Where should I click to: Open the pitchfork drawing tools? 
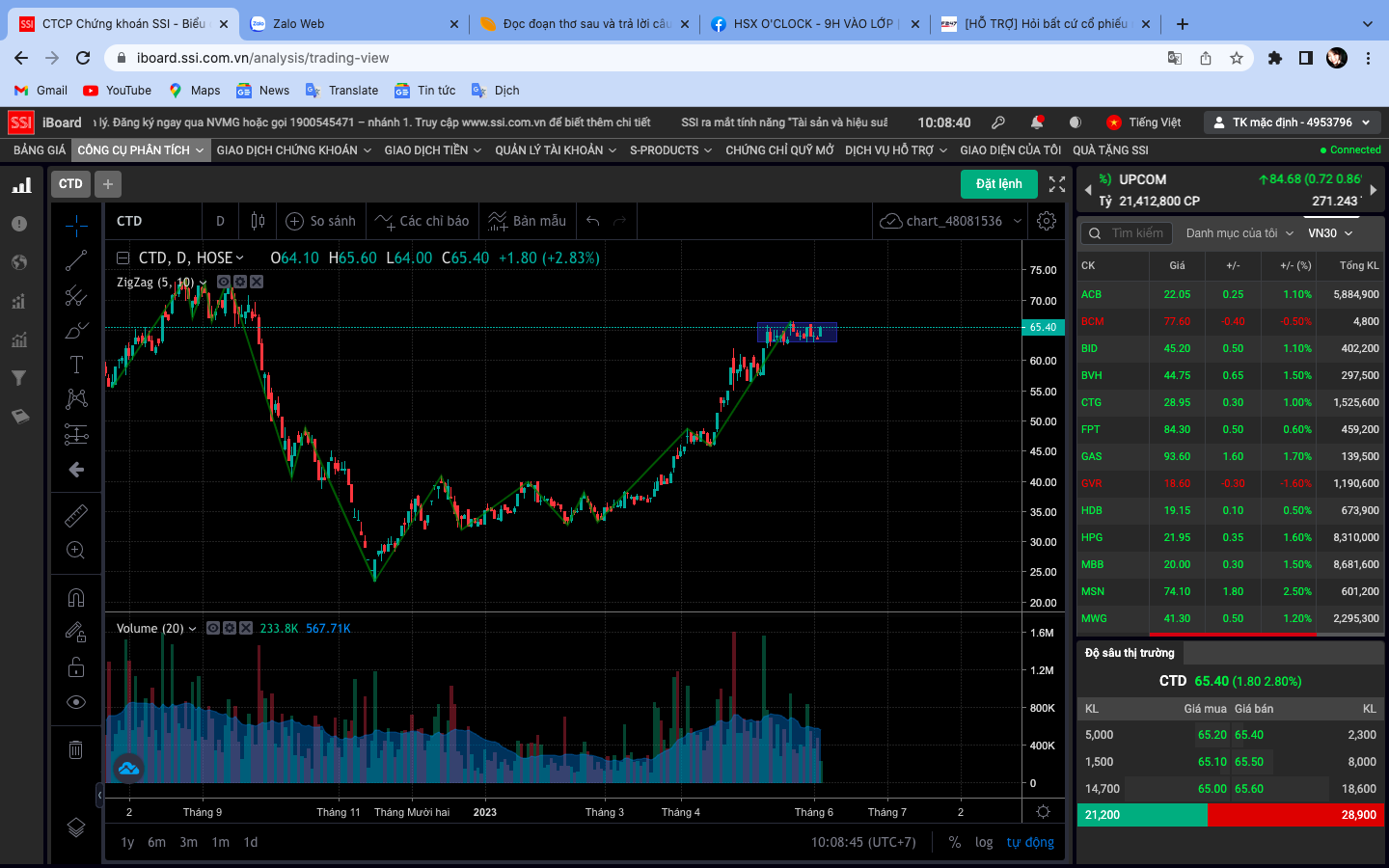point(76,295)
